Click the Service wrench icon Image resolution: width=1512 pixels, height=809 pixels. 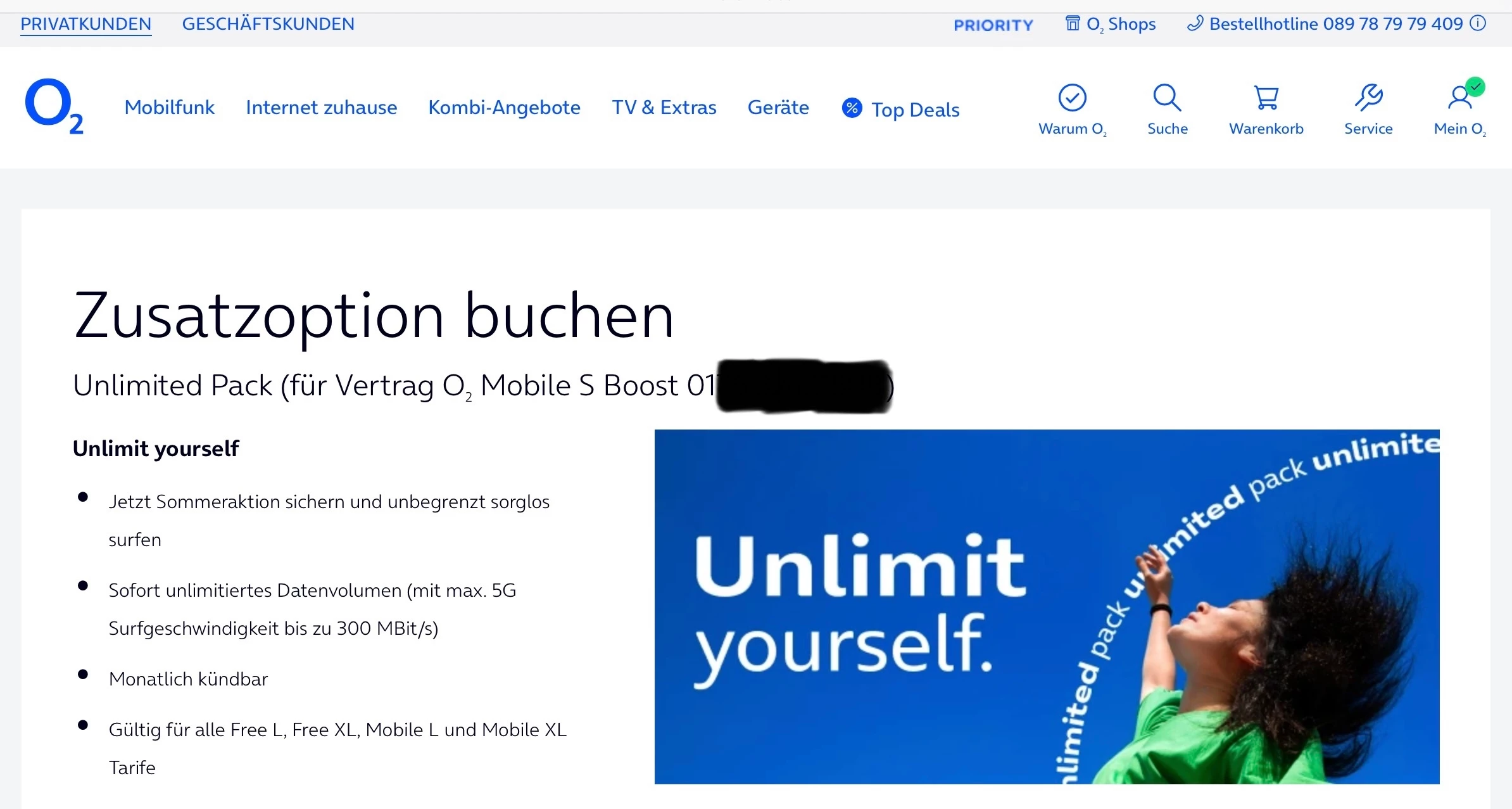1368,98
